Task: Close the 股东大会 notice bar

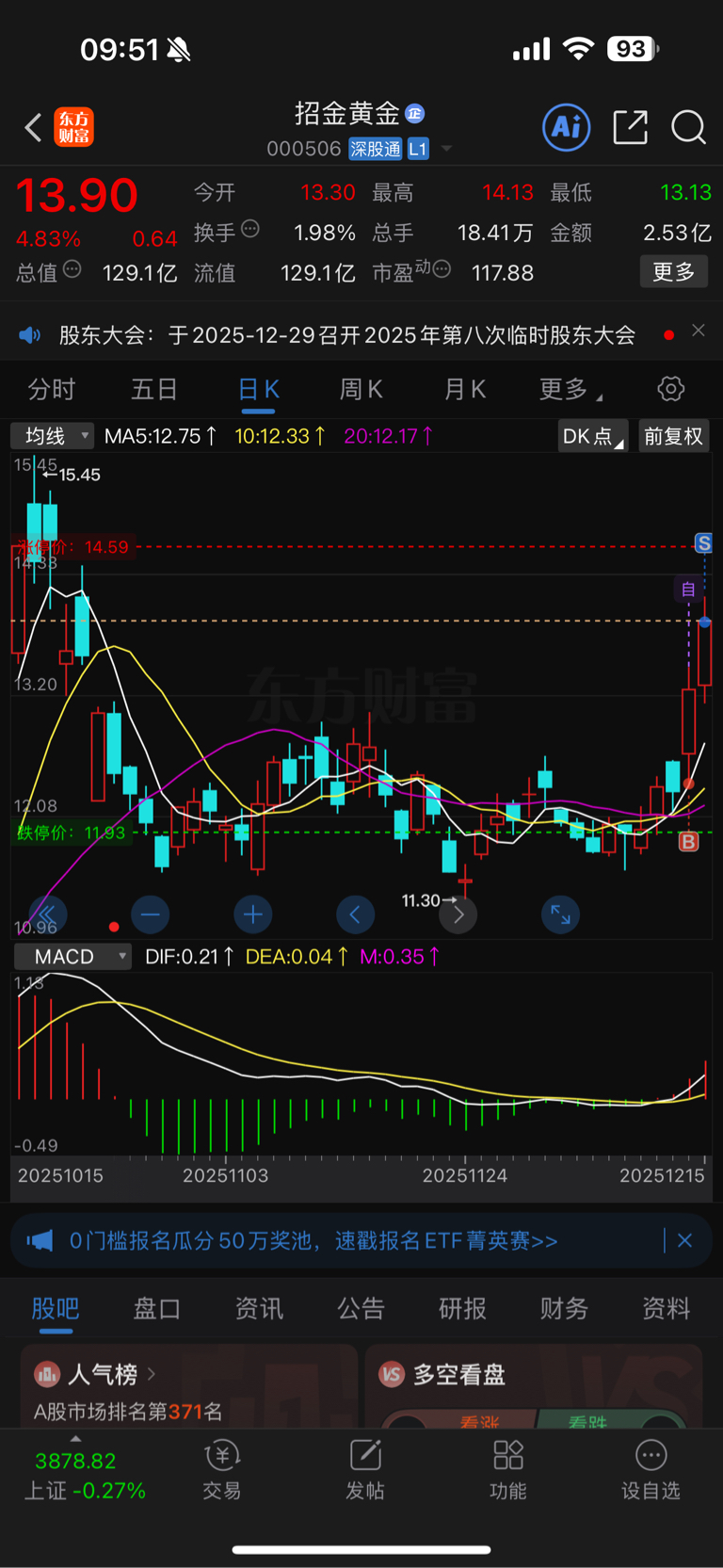Action: 698,331
